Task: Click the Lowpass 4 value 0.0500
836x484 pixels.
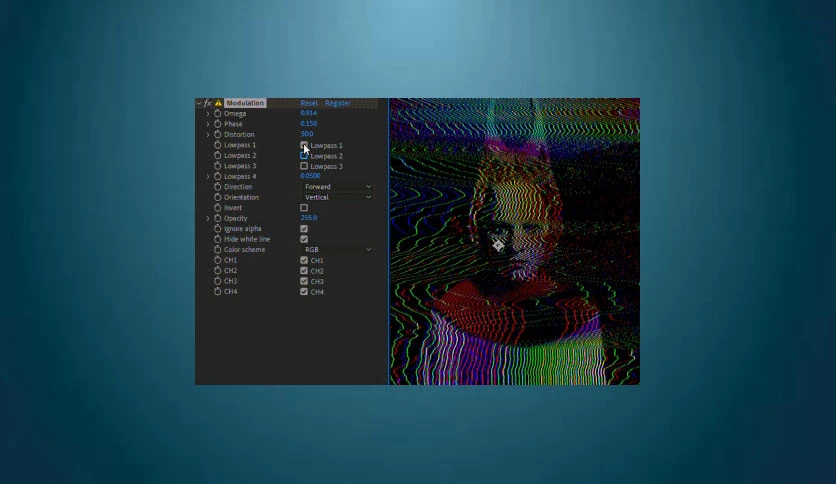Action: 310,176
